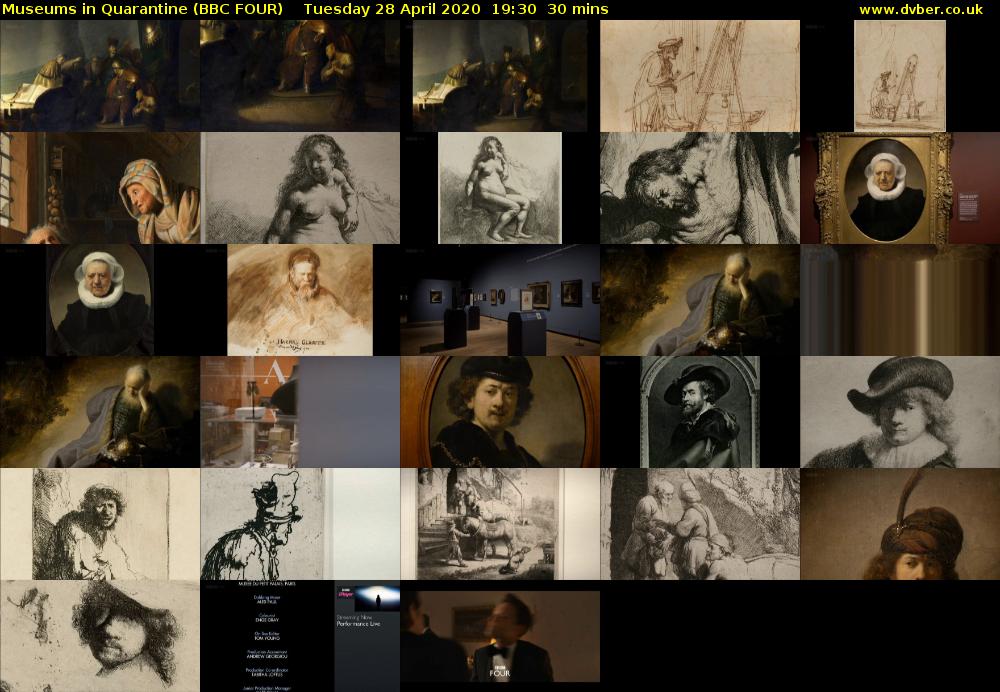Select the high-contrast black ink figure etching
1000x692 pixels.
[x=300, y=524]
